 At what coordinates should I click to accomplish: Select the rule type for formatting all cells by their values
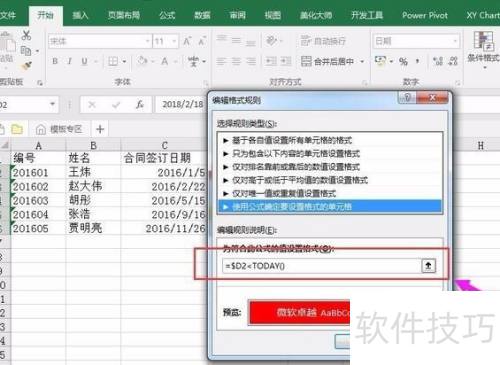coord(330,140)
